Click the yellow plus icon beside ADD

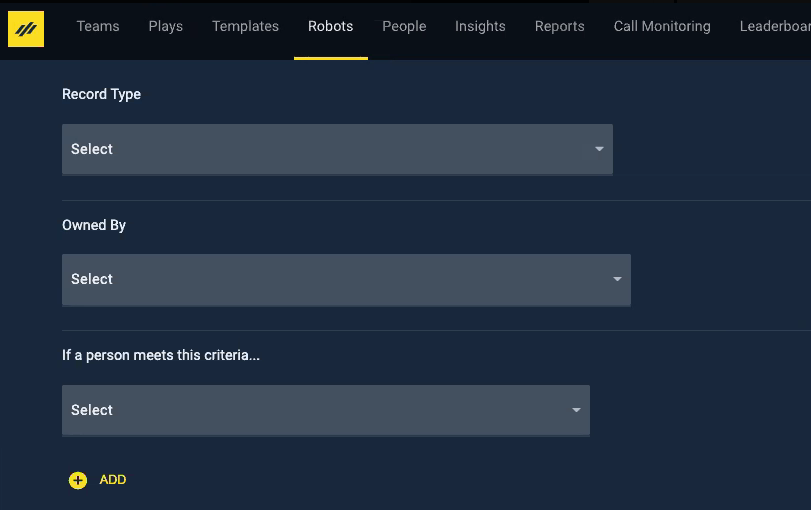[78, 481]
